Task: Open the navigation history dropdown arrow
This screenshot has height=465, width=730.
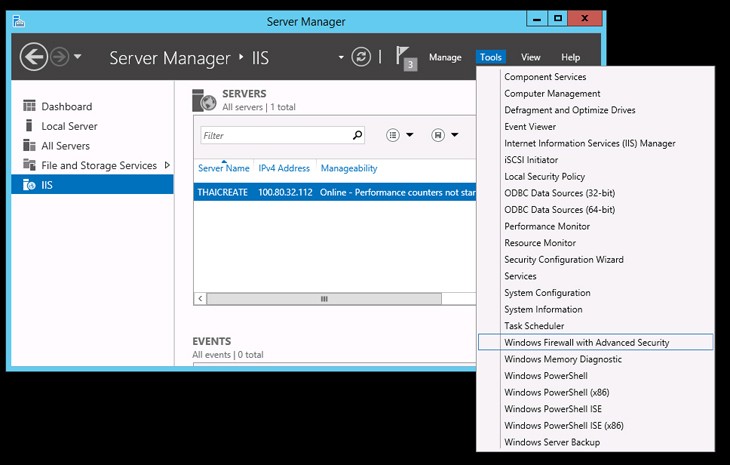Action: (78, 56)
